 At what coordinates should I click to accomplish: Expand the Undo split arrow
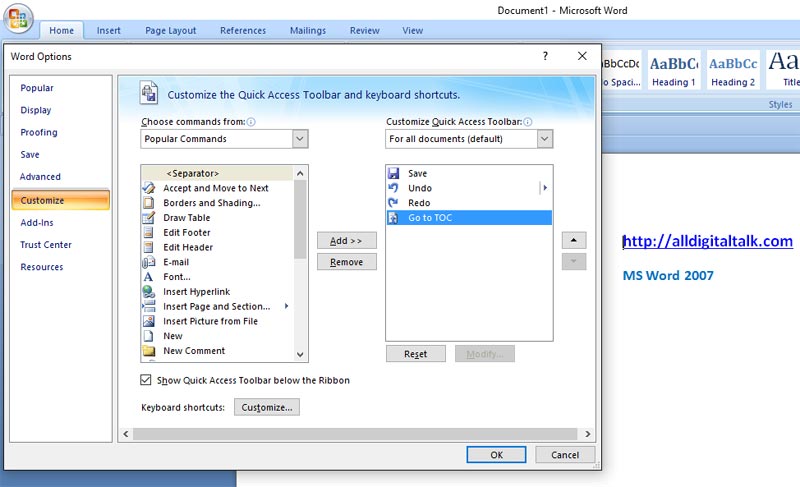pyautogui.click(x=544, y=188)
